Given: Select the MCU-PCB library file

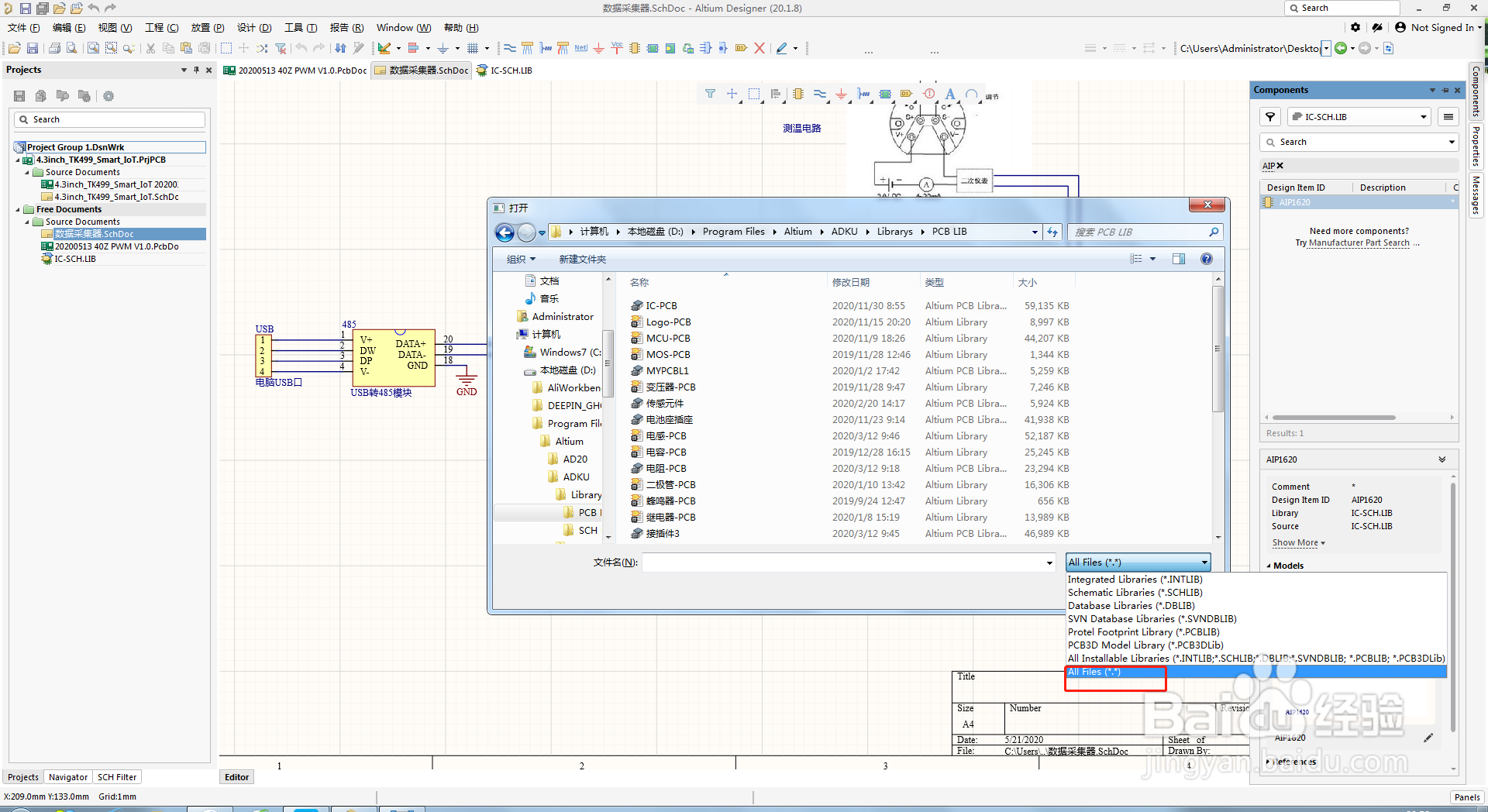Looking at the screenshot, I should pos(668,339).
